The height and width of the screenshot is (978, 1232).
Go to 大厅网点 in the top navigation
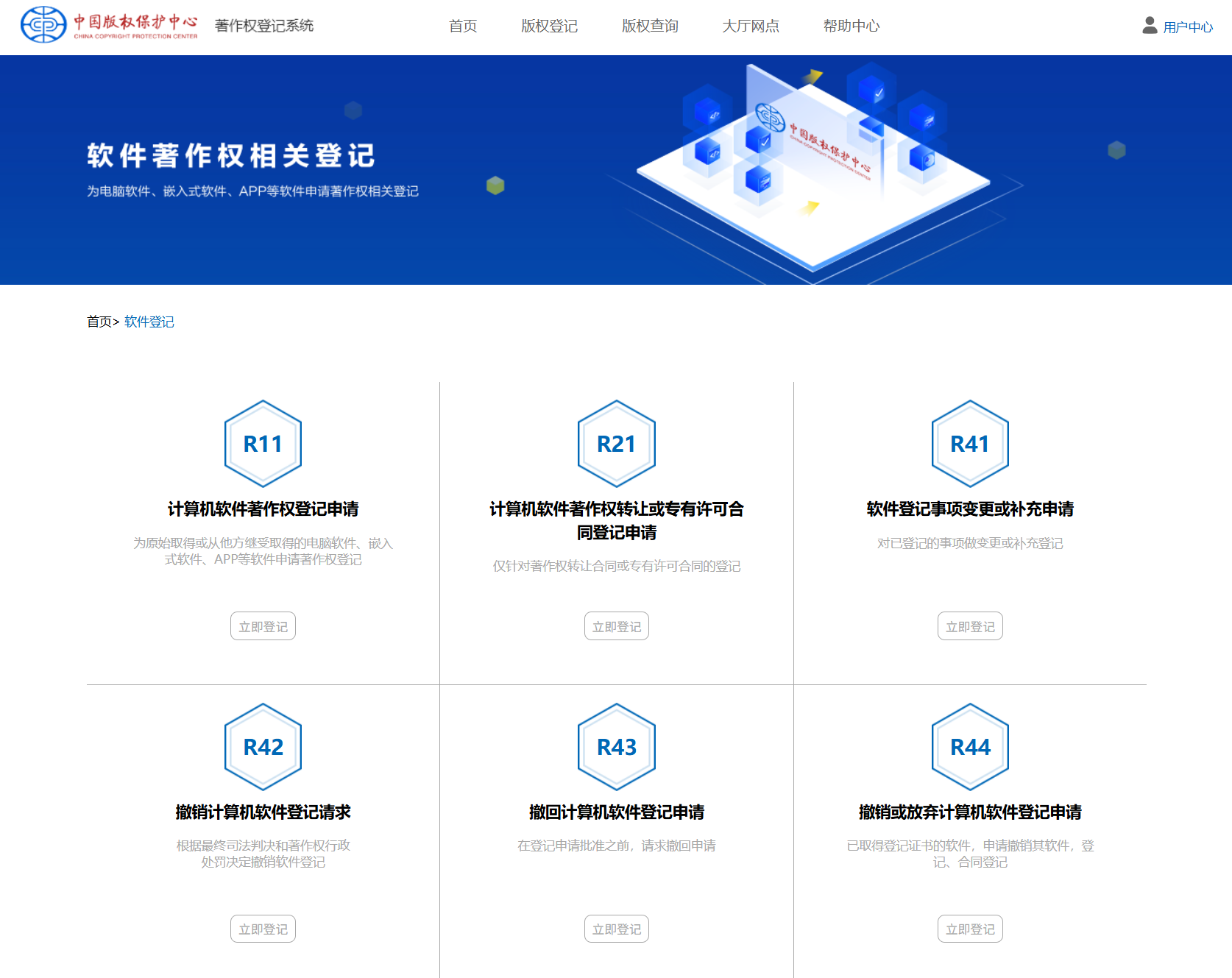click(x=751, y=26)
